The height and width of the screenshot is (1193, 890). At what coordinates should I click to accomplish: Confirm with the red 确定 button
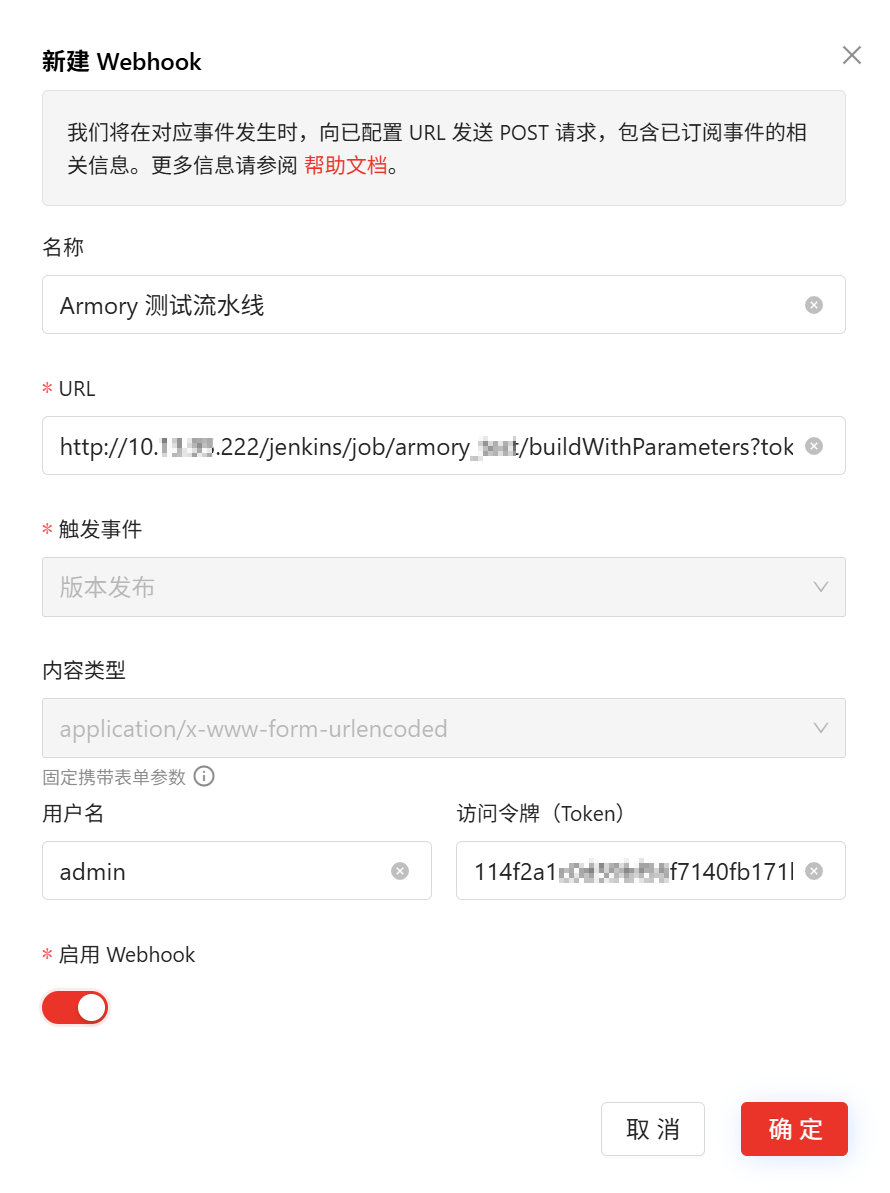794,1129
